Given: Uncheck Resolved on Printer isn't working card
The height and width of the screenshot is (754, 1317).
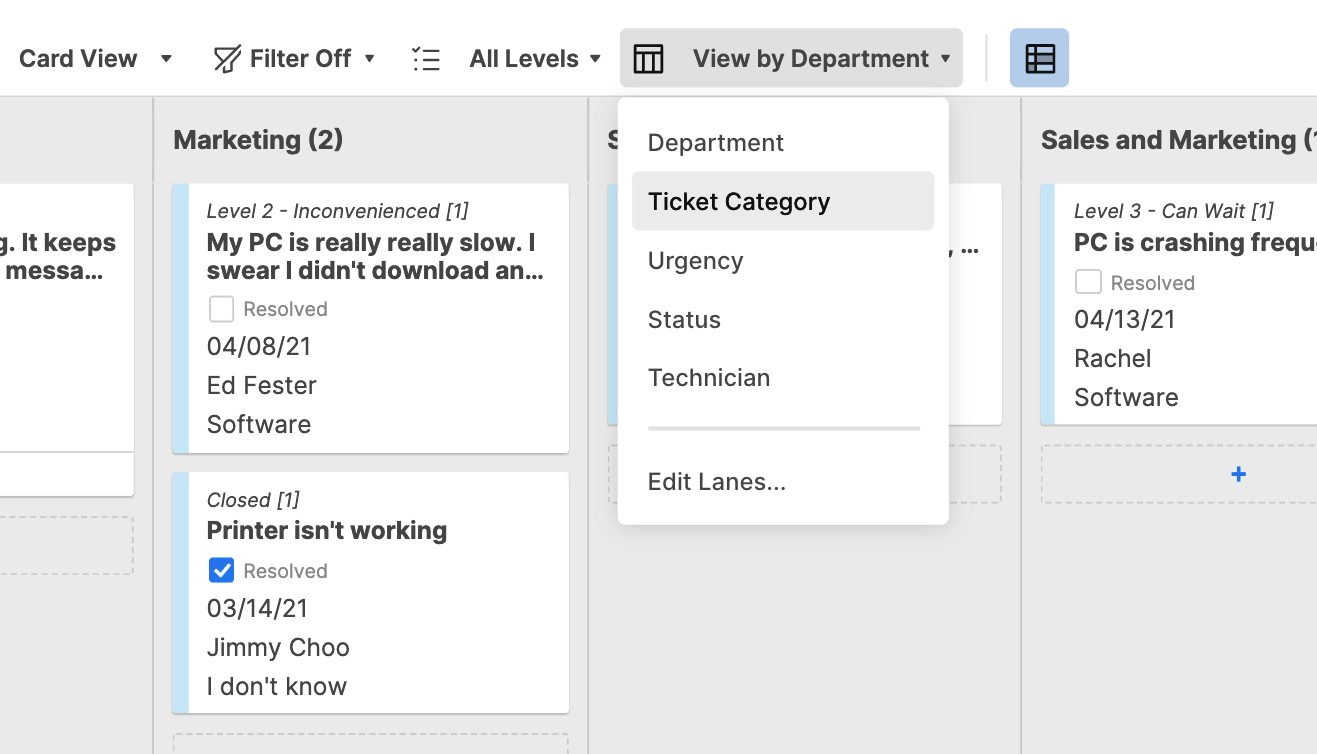Looking at the screenshot, I should (221, 570).
